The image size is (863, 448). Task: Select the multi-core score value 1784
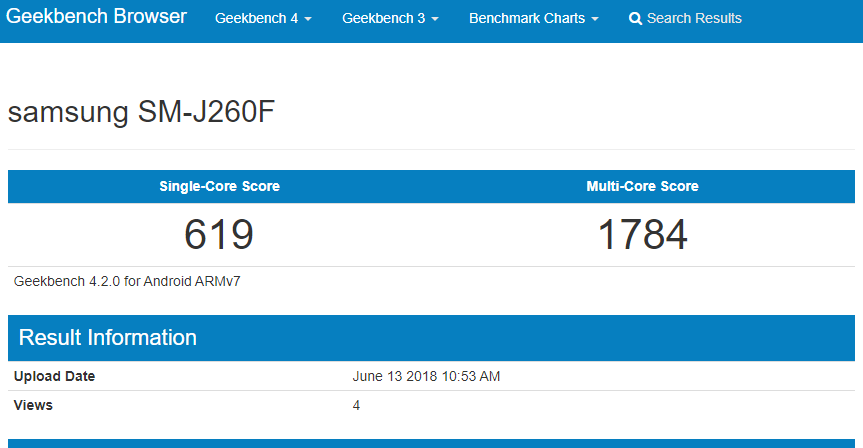click(x=642, y=234)
